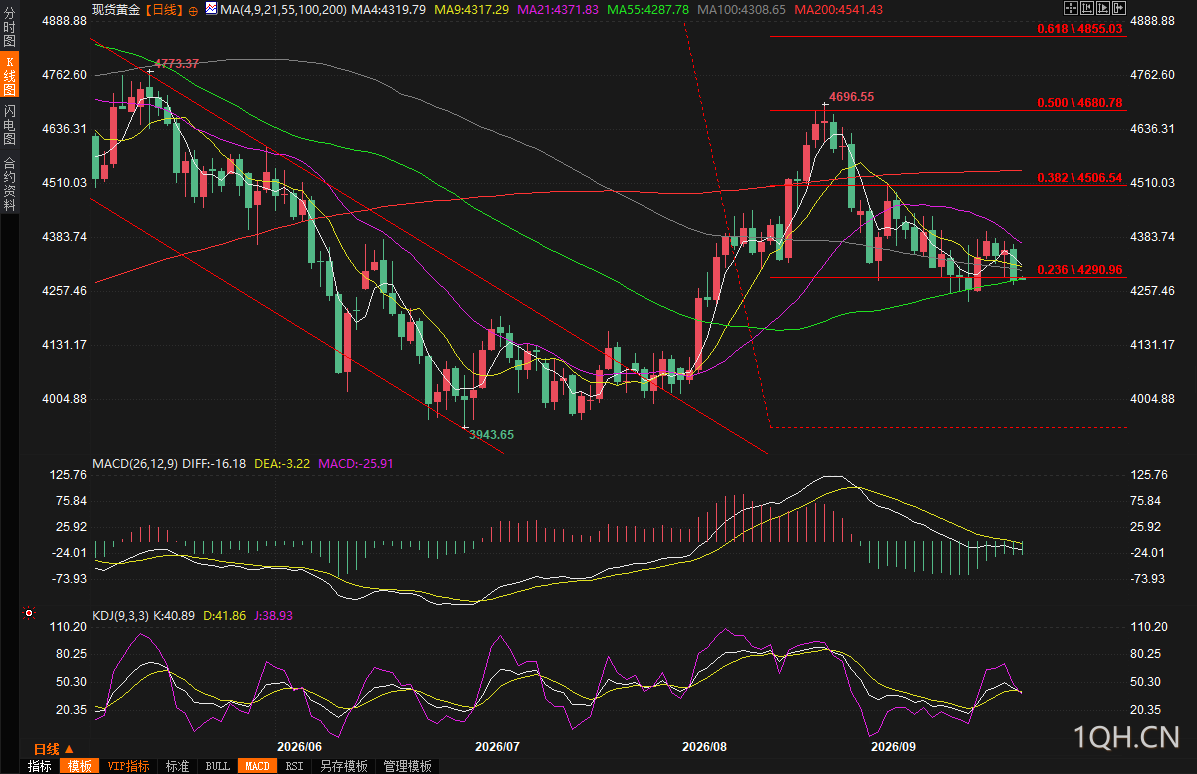Viewport: 1197px width, 774px height.
Task: Click the 0.236 \ 4290.96 Fibonacci label
Action: [1079, 270]
